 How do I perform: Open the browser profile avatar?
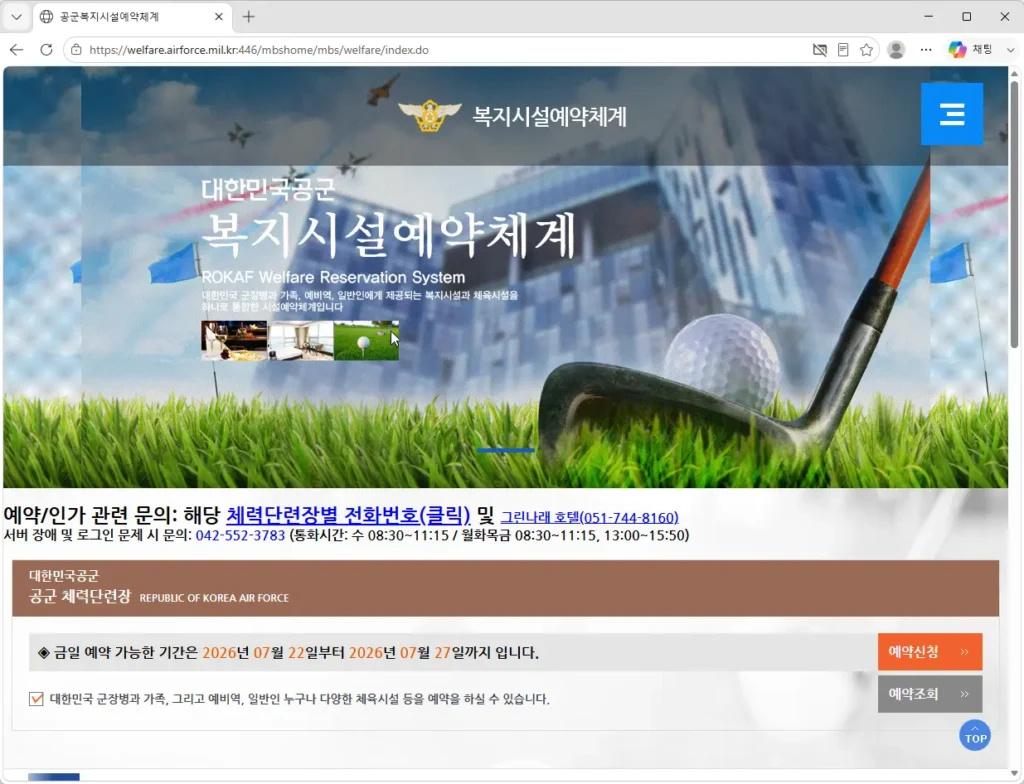896,50
